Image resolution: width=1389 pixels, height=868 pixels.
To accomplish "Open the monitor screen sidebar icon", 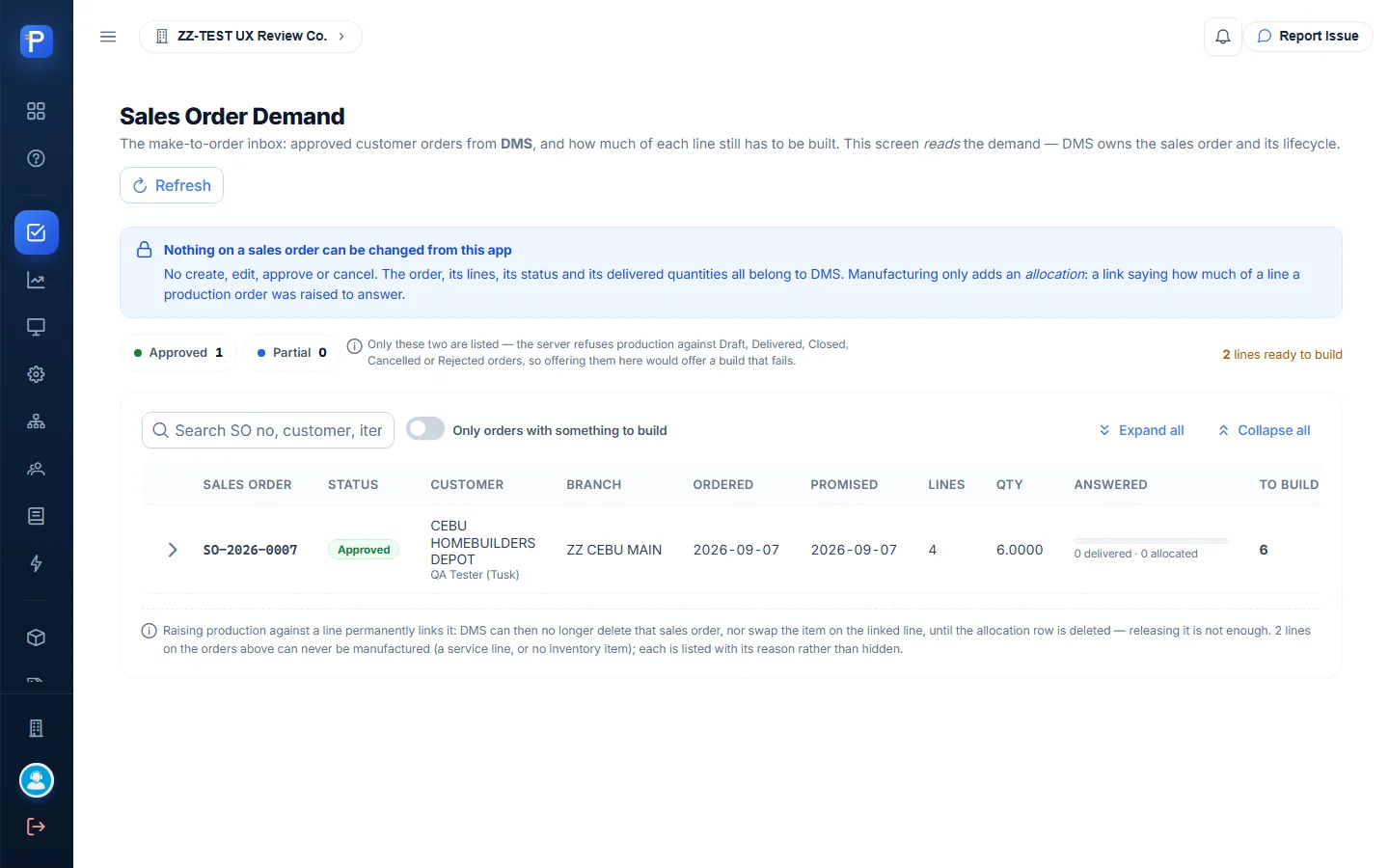I will click(37, 327).
